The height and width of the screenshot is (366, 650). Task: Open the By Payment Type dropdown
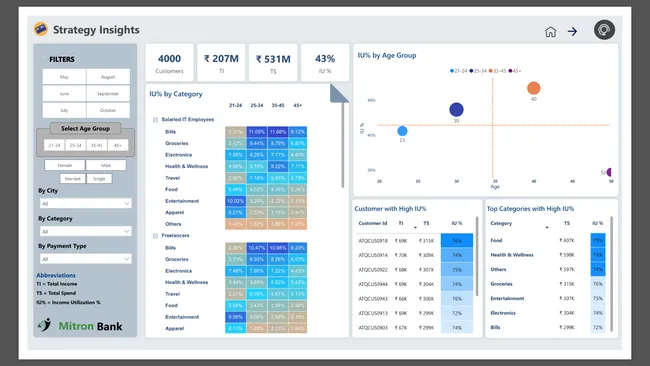(85, 259)
